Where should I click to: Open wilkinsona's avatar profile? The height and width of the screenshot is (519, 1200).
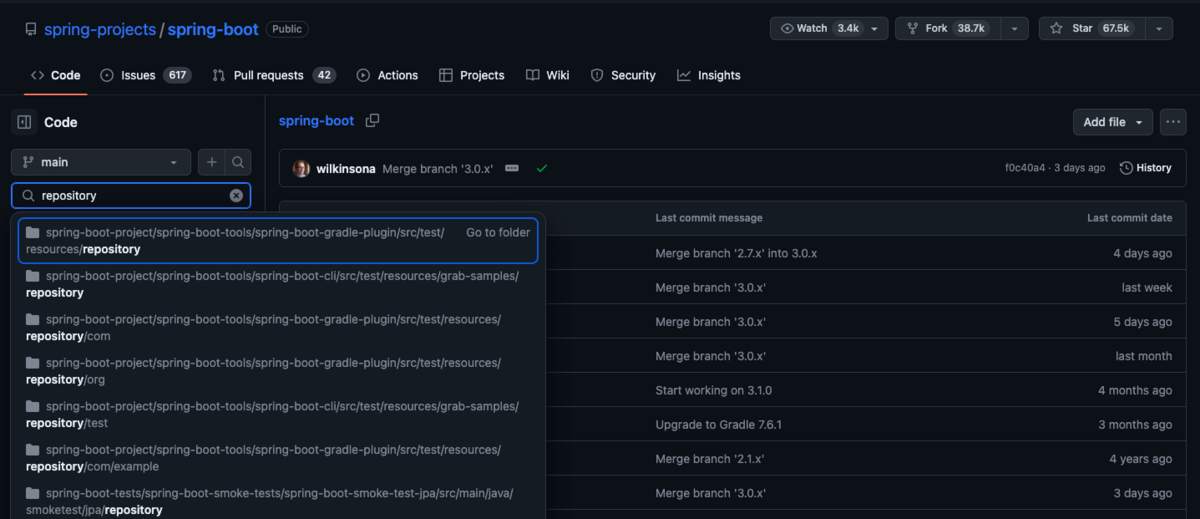[301, 168]
